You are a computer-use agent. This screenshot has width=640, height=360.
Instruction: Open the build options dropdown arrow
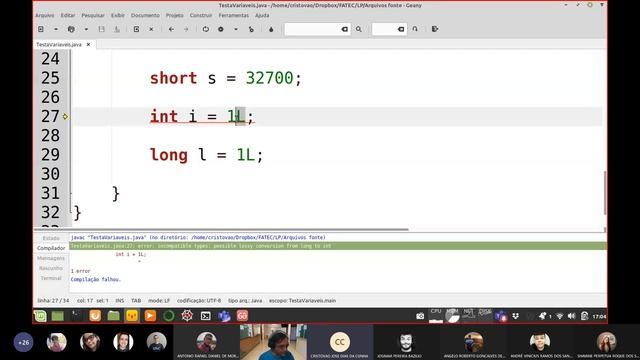click(x=236, y=29)
